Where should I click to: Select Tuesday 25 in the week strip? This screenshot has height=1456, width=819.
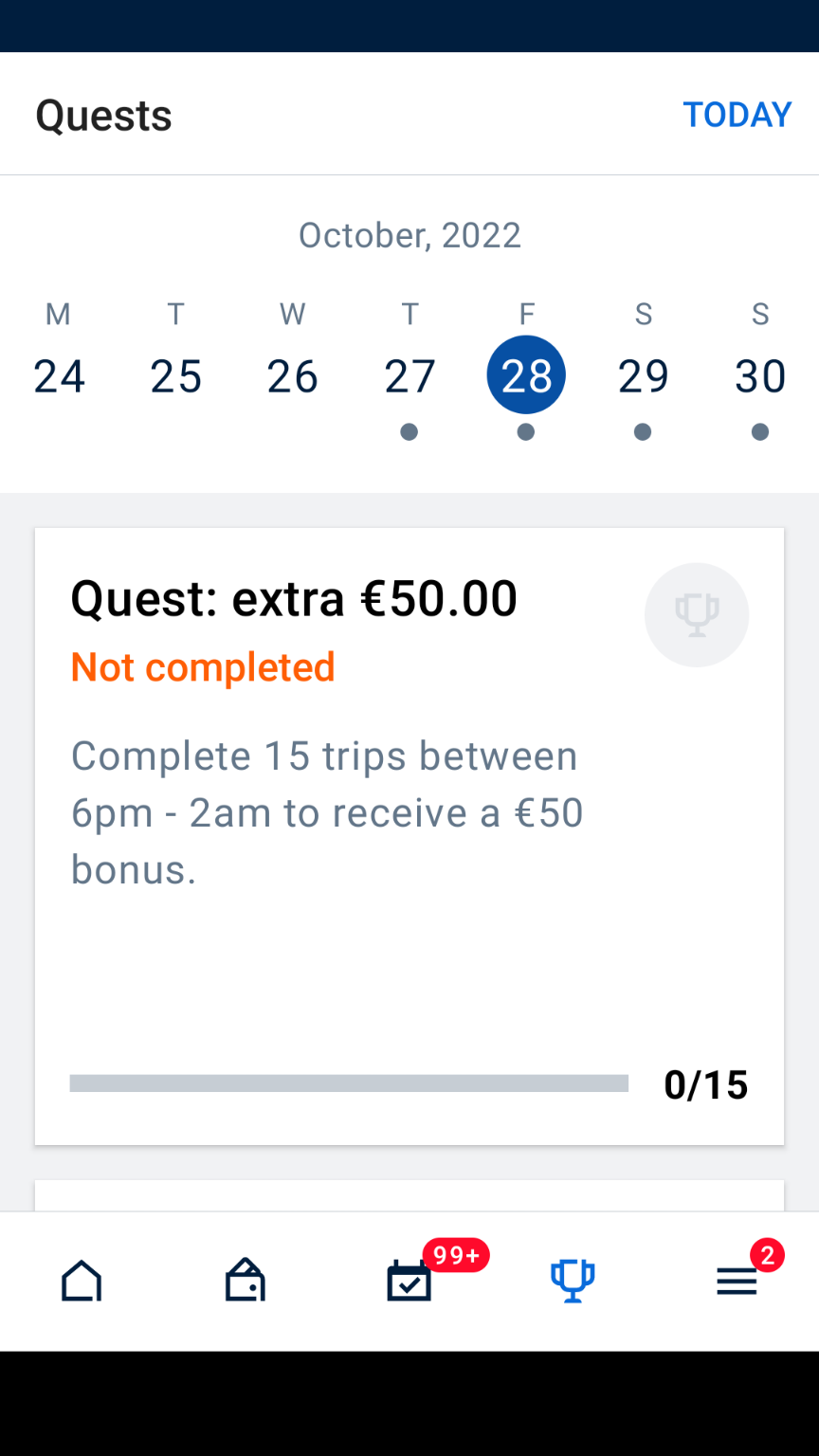point(175,376)
